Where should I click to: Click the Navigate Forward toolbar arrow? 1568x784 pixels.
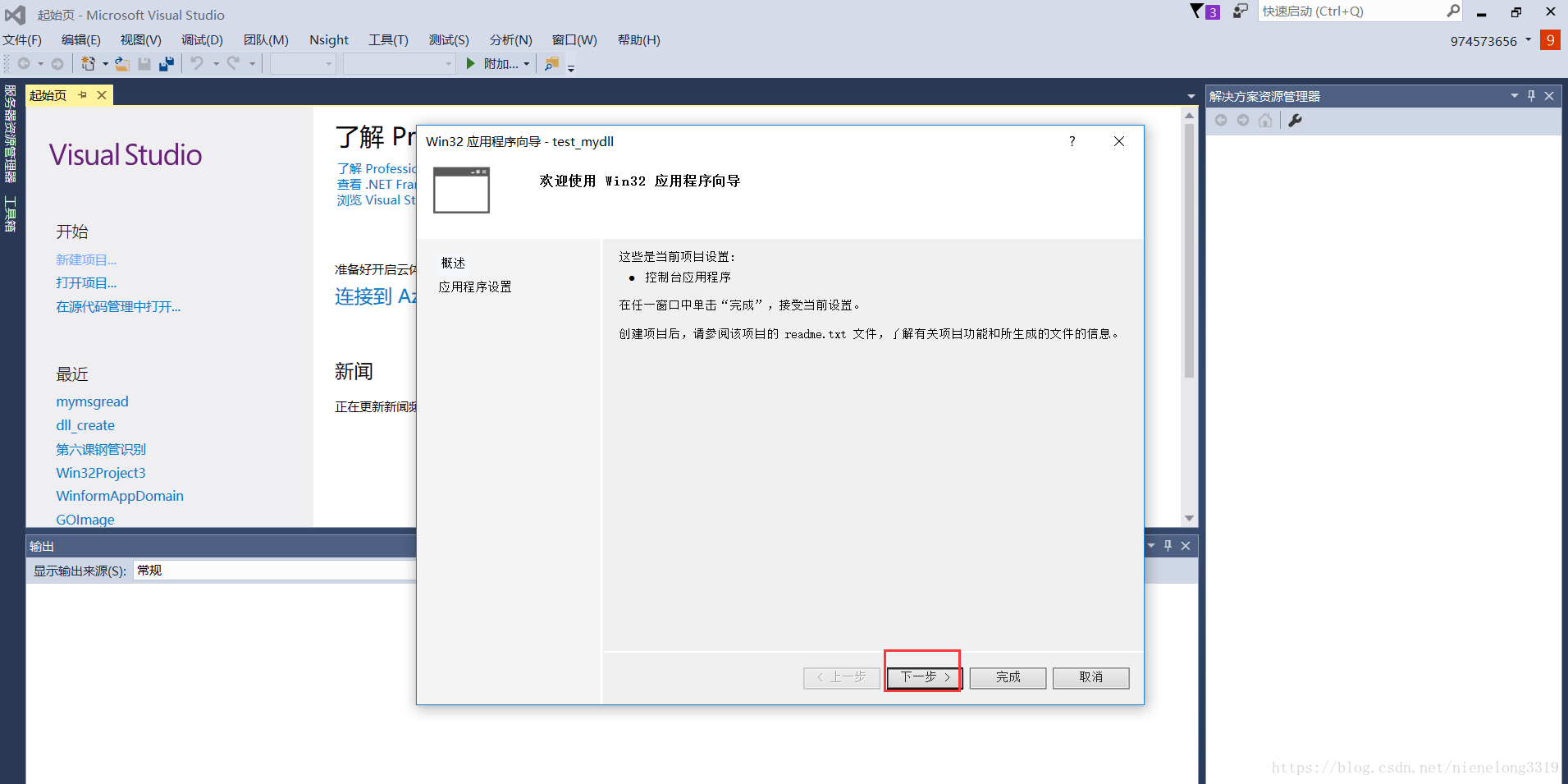pos(57,63)
